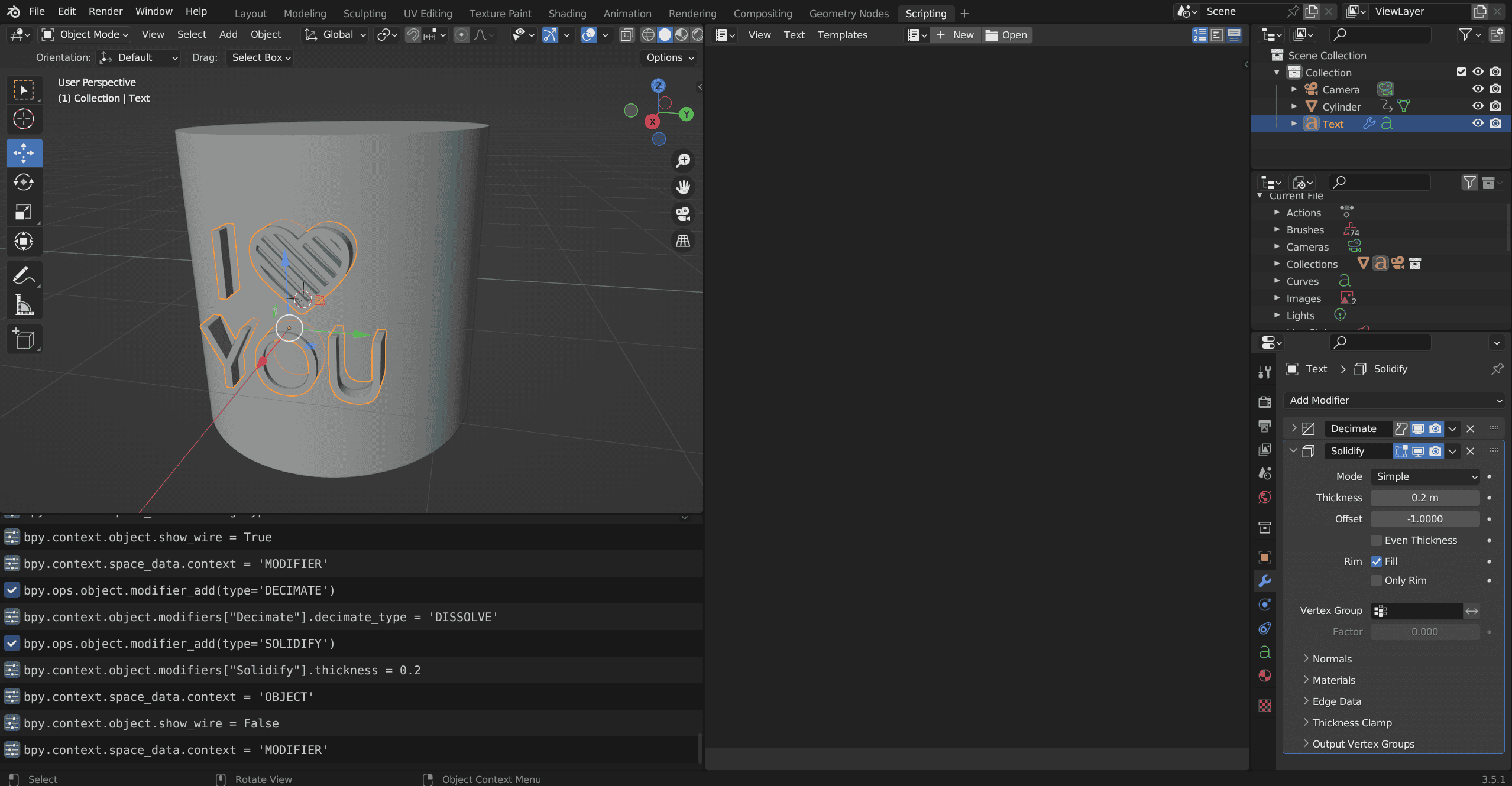Expand the Normals subpanel

tap(1306, 658)
